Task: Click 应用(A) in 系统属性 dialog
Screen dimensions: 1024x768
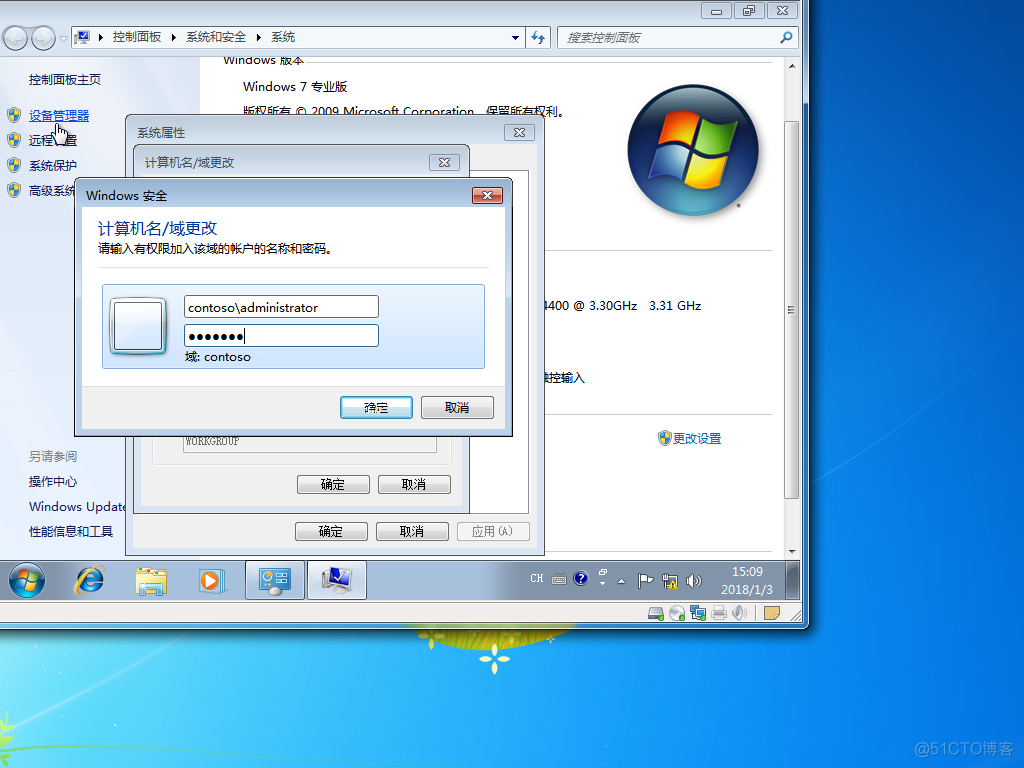Action: (493, 532)
